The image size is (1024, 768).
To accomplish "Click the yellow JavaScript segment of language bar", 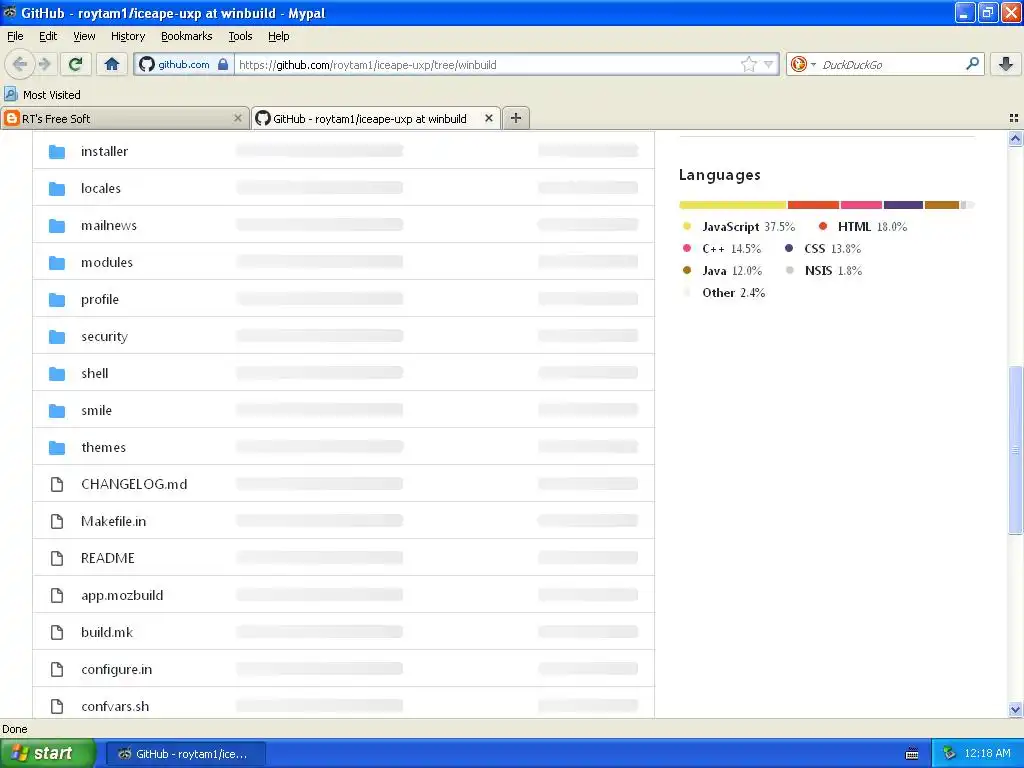I will click(x=733, y=205).
